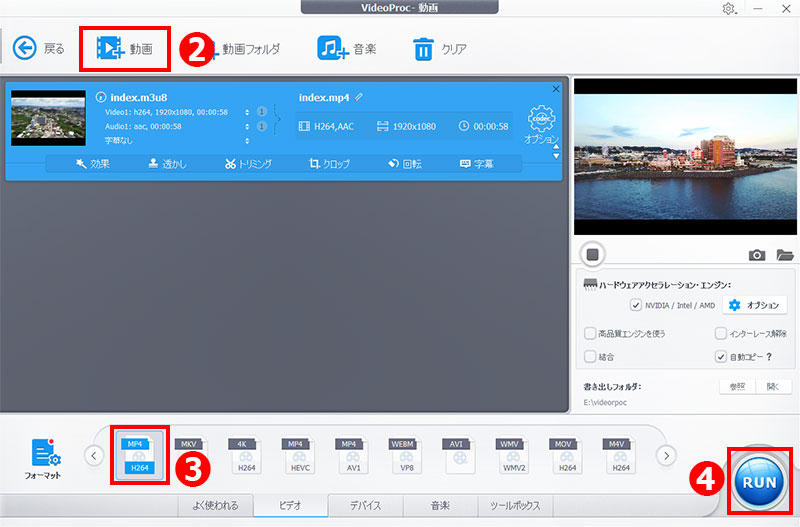Image resolution: width=800 pixels, height=527 pixels.
Task: Remove index.m3u8 item with its X
Action: pyautogui.click(x=556, y=89)
